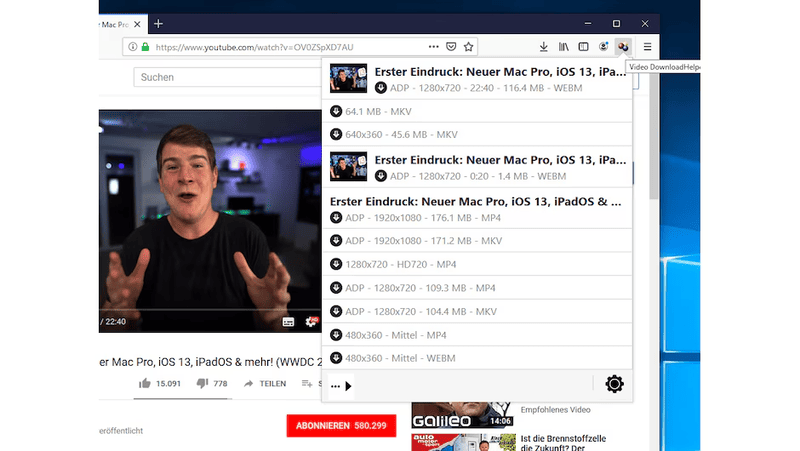Open Firefox downloads arrow icon
The width and height of the screenshot is (800, 451).
point(543,47)
